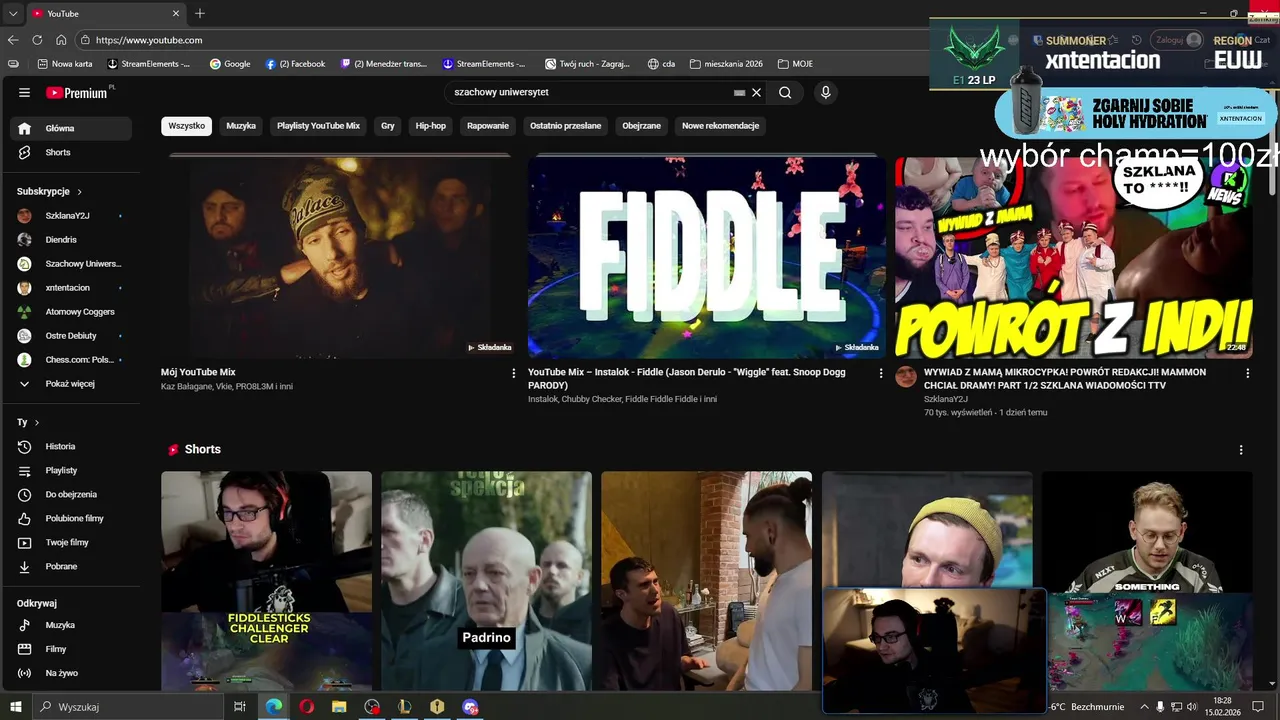The width and height of the screenshot is (1280, 720).
Task: Select the Playlisty YouTube Mix chip
Action: tap(318, 126)
